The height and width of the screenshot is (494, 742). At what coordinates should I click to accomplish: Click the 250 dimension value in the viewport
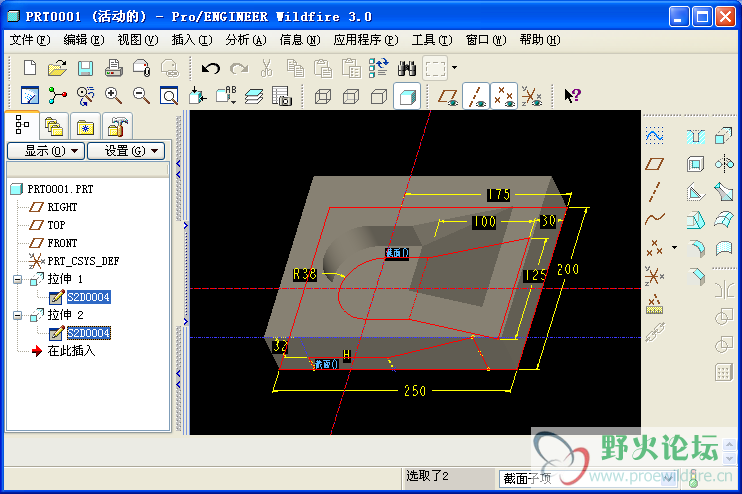pos(415,391)
